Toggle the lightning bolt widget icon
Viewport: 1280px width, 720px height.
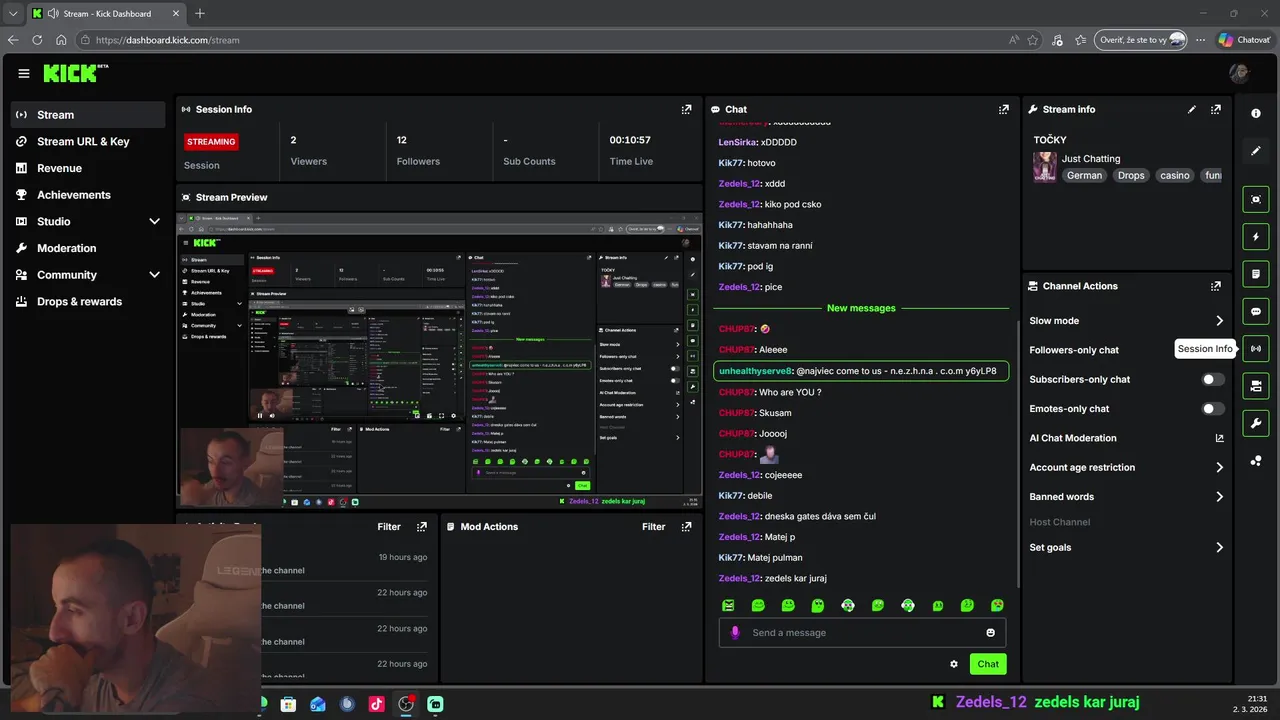pos(1256,237)
